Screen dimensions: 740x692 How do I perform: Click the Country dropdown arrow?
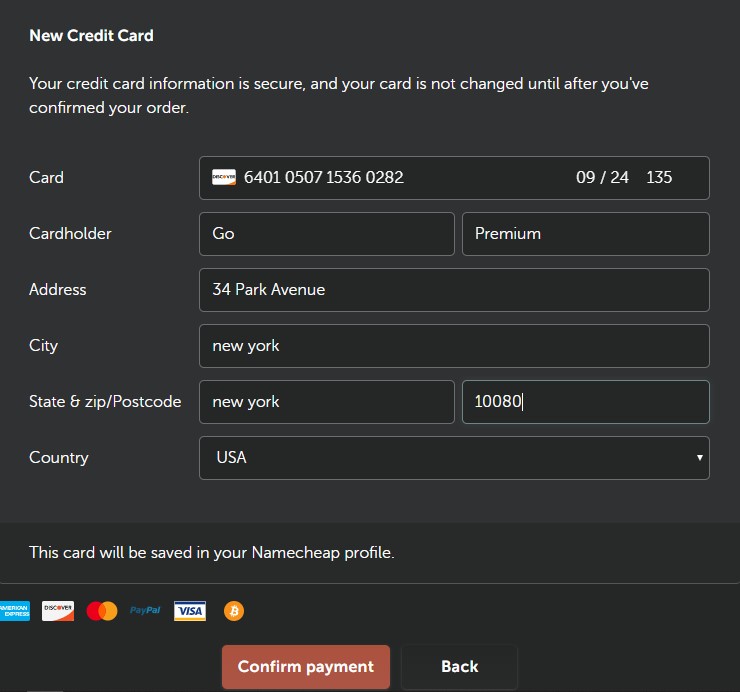pyautogui.click(x=699, y=457)
